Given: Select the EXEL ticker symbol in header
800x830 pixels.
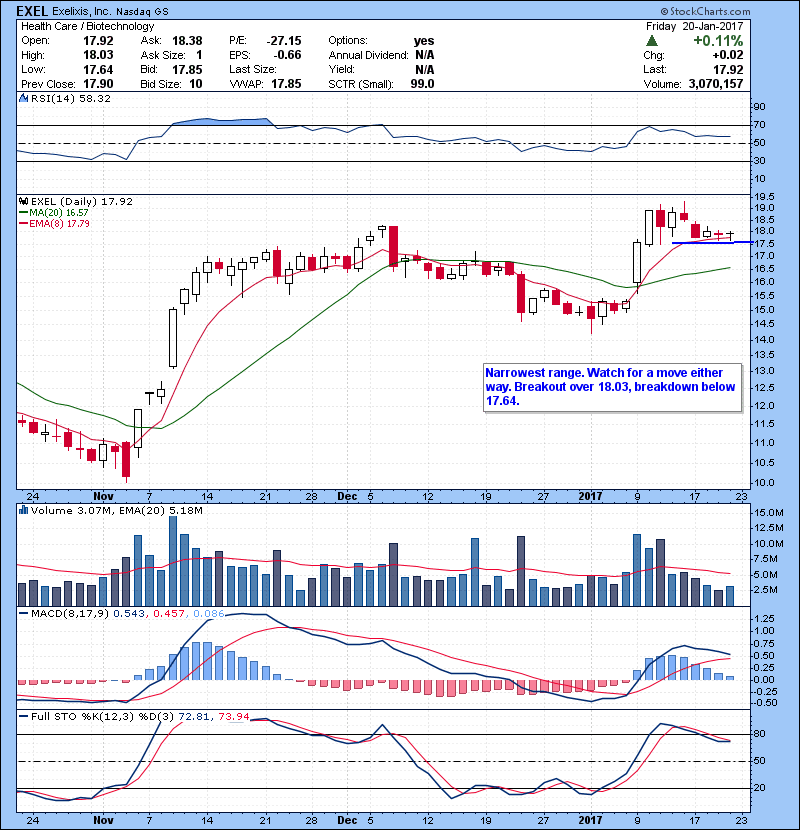Looking at the screenshot, I should 32,11.
